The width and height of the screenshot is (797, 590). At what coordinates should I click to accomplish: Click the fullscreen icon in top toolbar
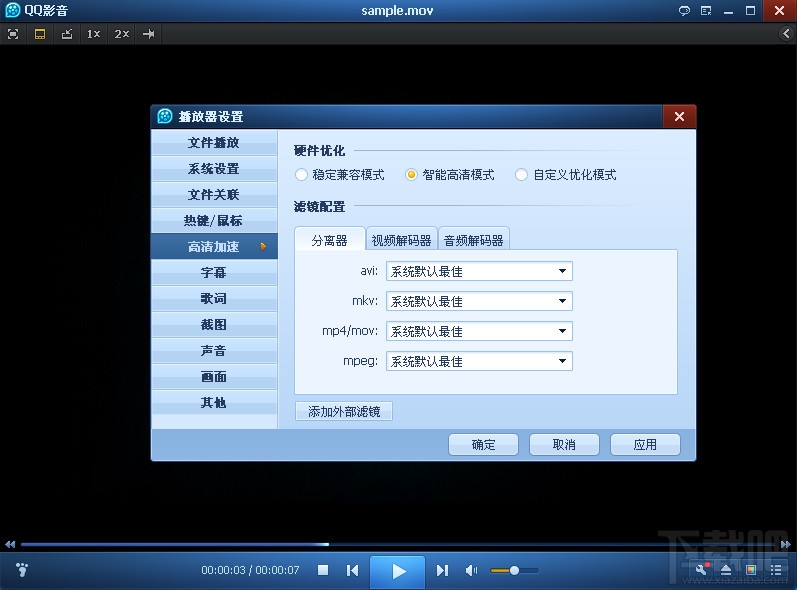click(x=13, y=34)
